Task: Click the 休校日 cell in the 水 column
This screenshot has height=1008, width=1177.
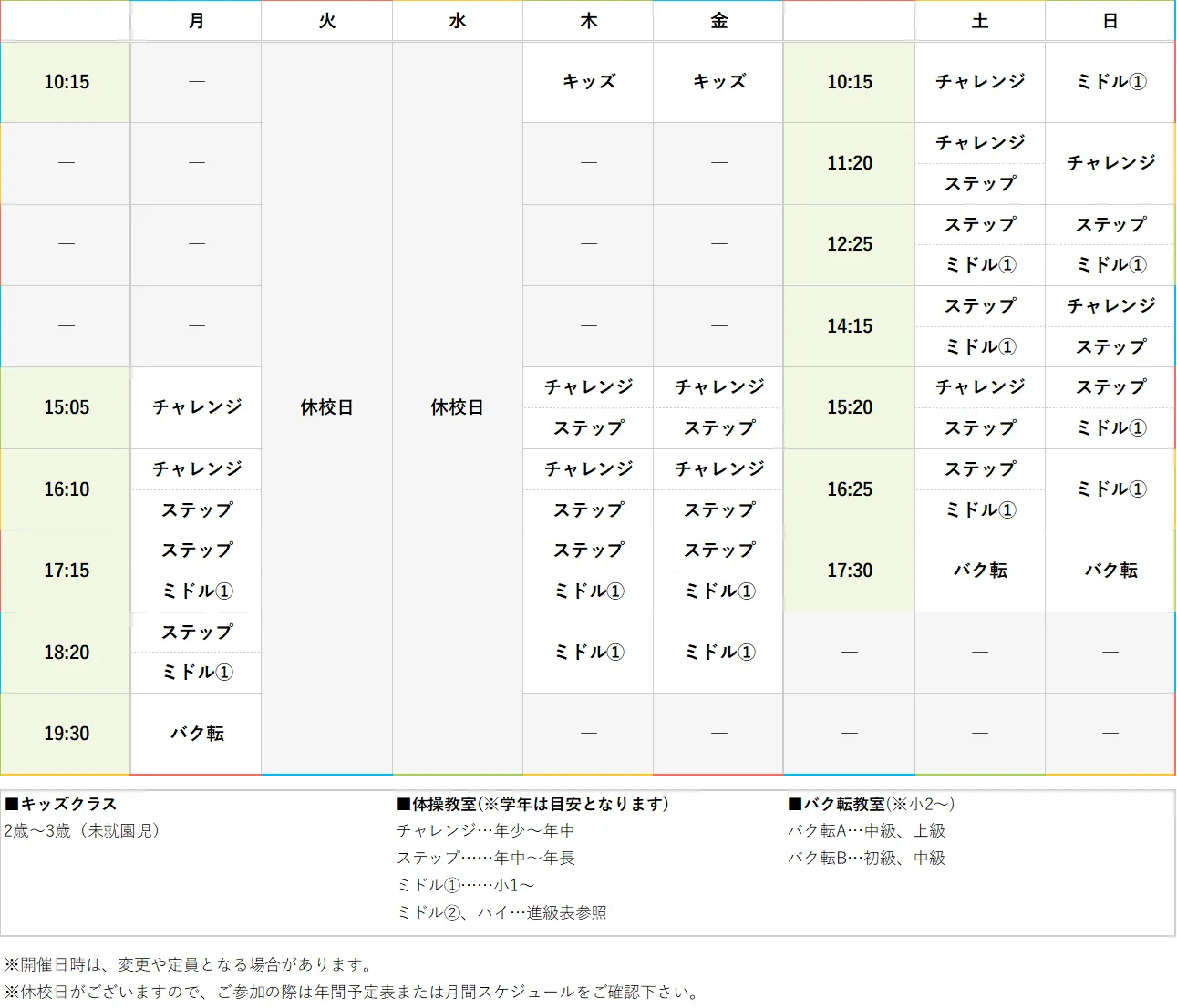Action: pos(457,407)
